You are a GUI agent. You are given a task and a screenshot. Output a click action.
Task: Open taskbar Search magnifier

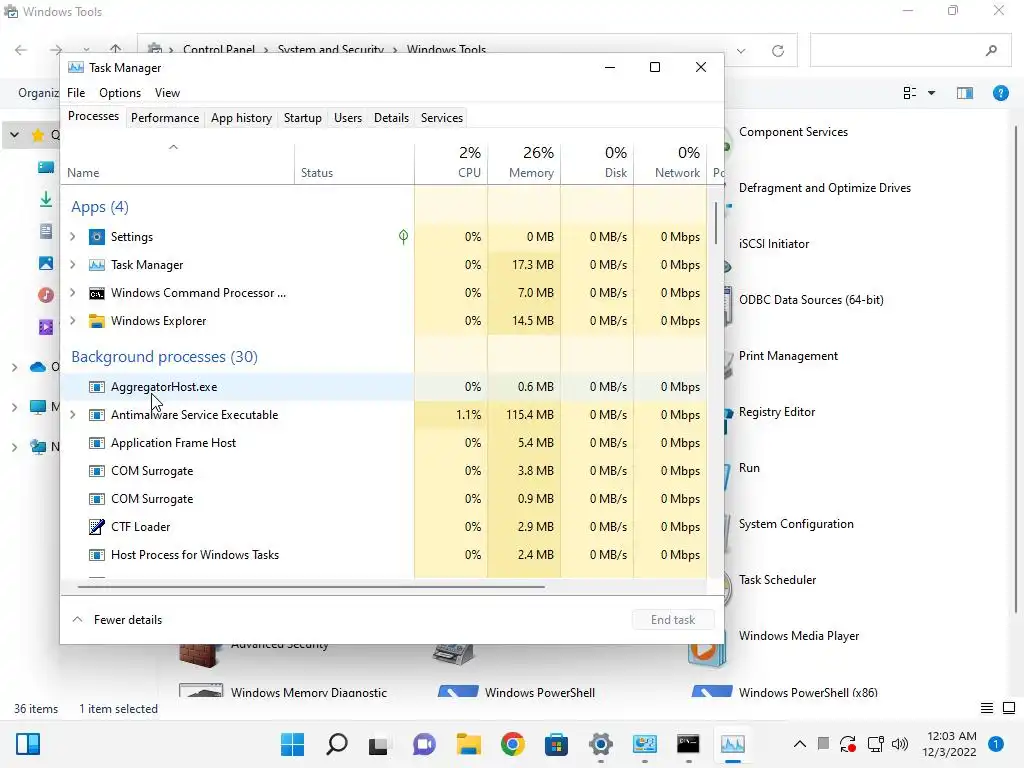336,744
